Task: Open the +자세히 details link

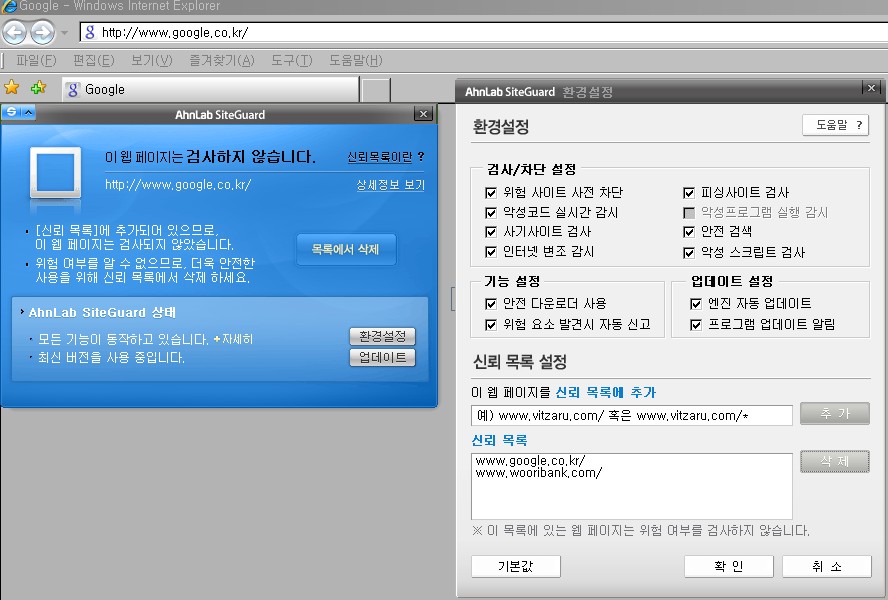Action: 233,339
